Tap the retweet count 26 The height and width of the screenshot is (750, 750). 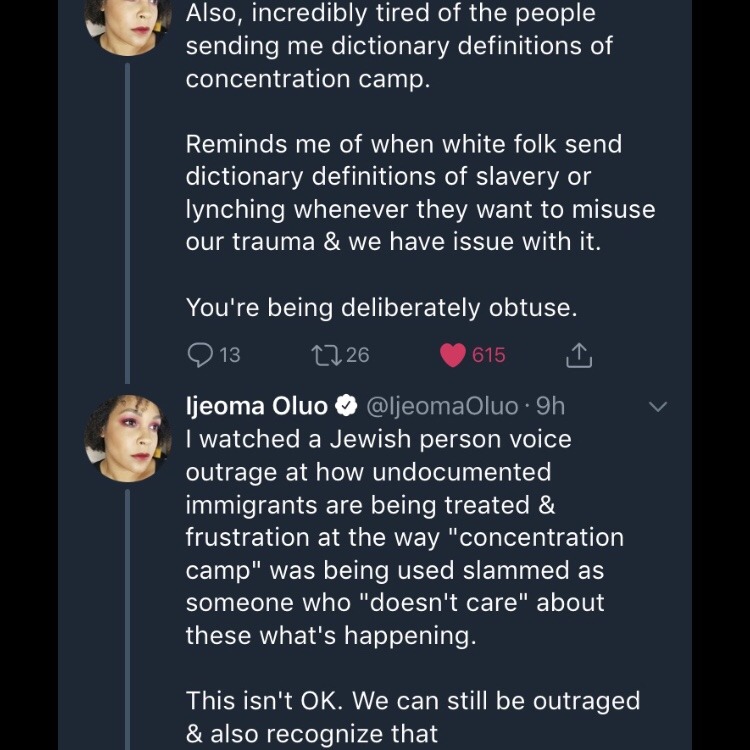pos(357,355)
